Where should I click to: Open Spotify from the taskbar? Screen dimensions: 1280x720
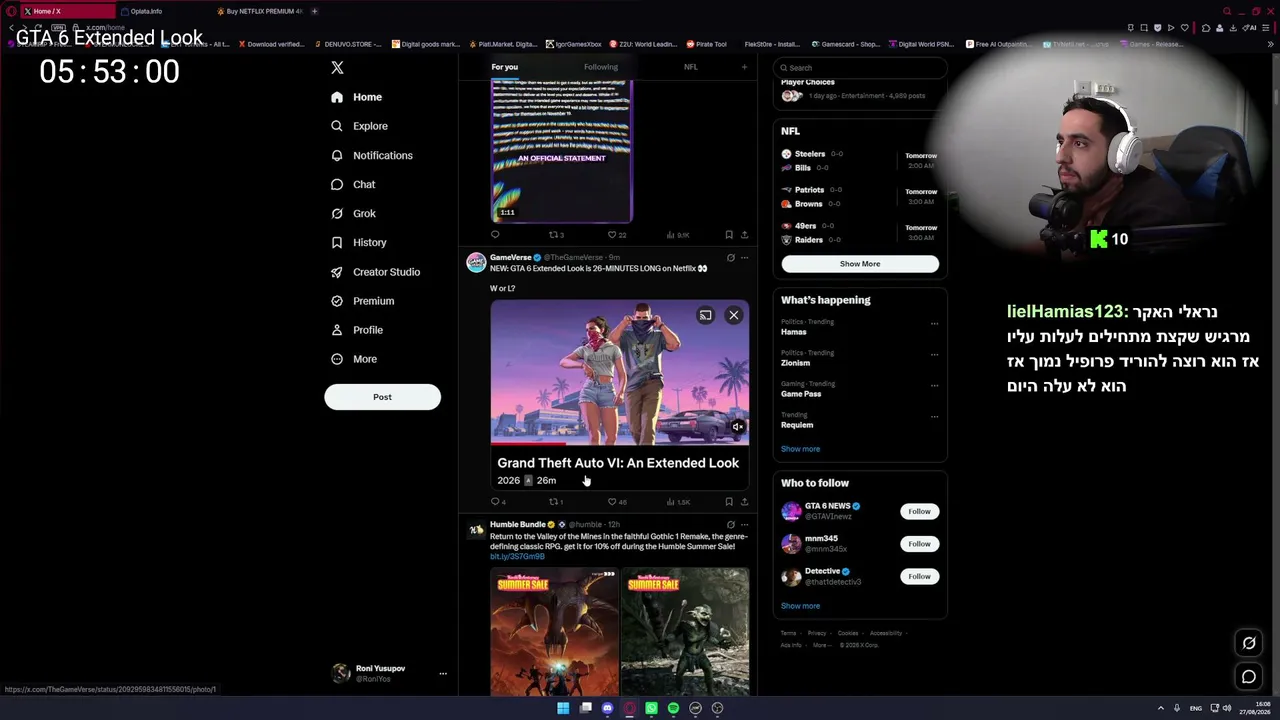[673, 708]
